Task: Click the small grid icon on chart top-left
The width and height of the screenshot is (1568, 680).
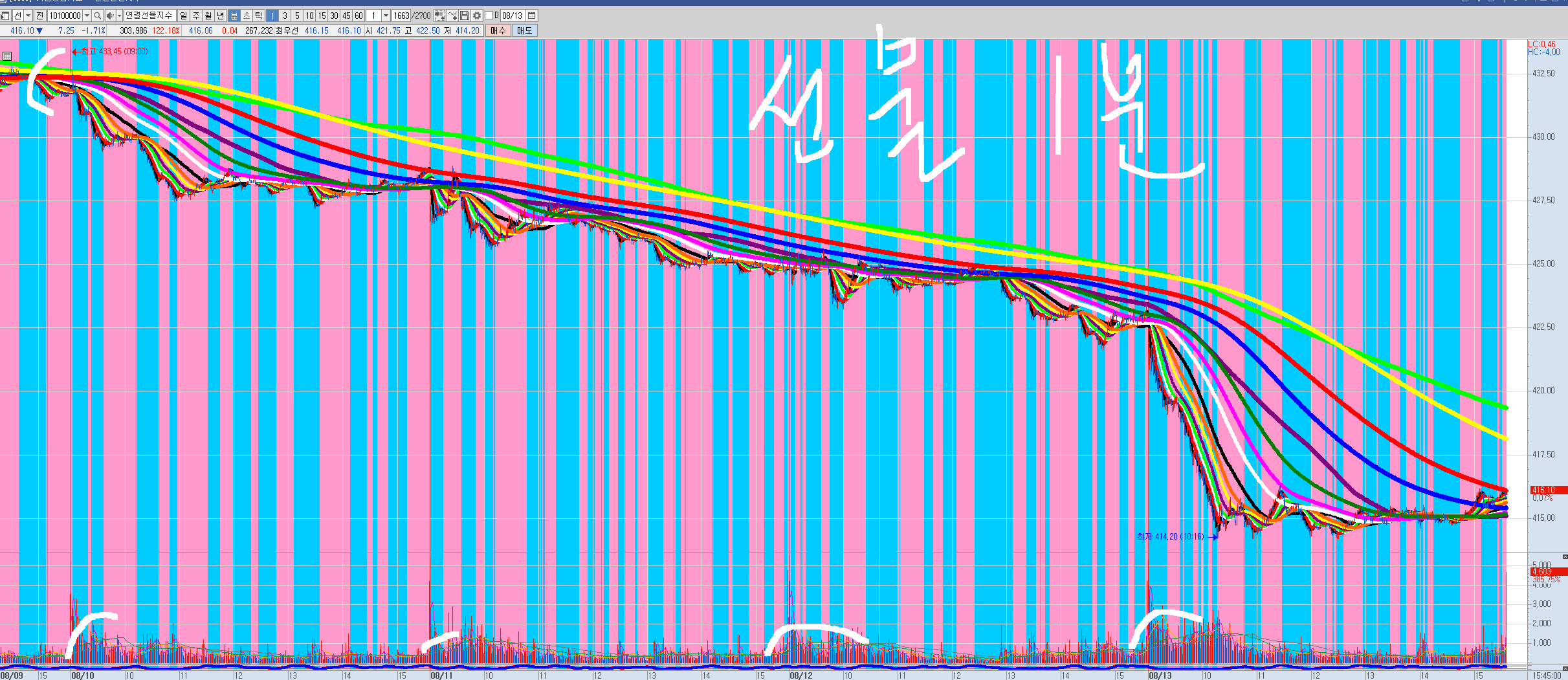Action: click(6, 56)
